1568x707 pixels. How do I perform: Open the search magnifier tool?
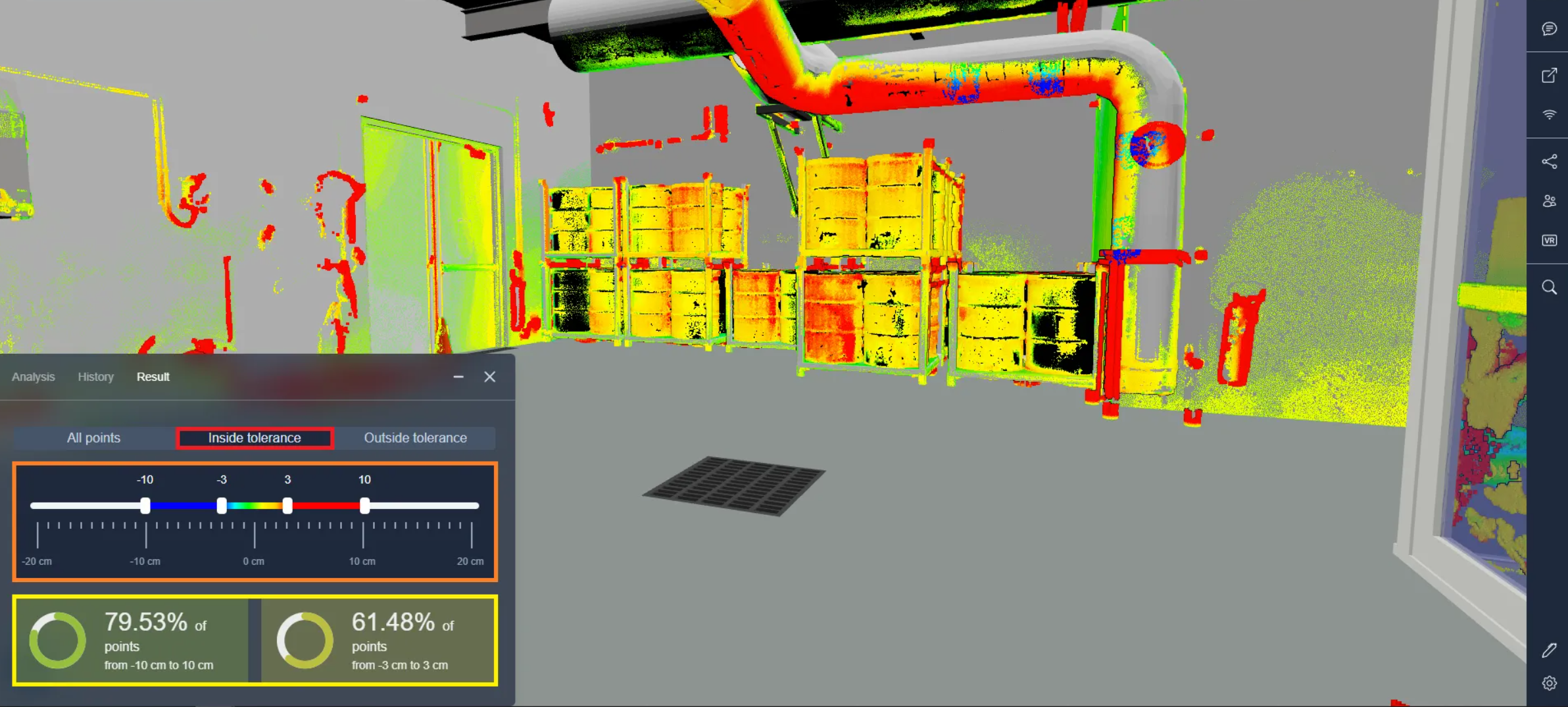(x=1549, y=287)
